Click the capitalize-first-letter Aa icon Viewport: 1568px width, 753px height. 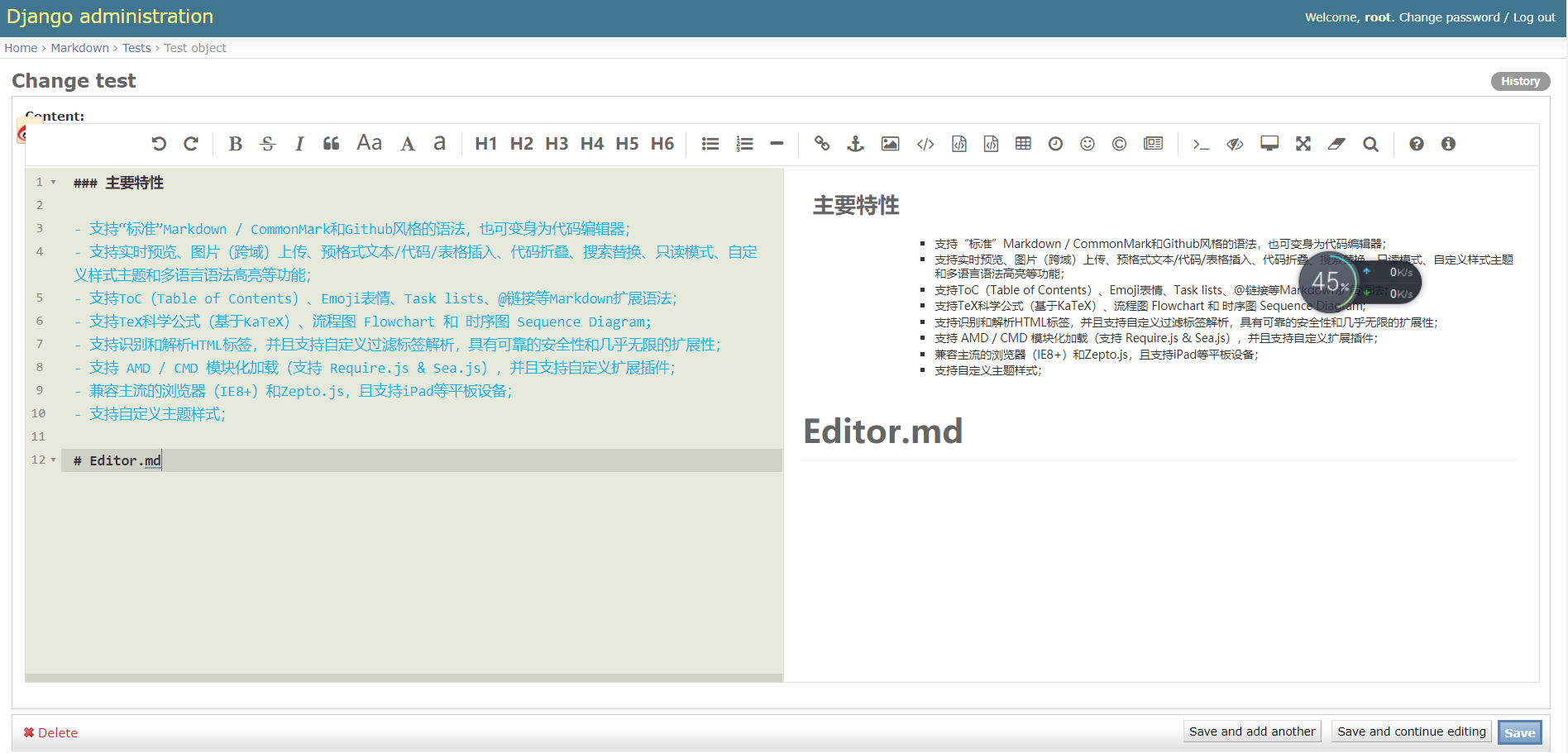click(370, 143)
